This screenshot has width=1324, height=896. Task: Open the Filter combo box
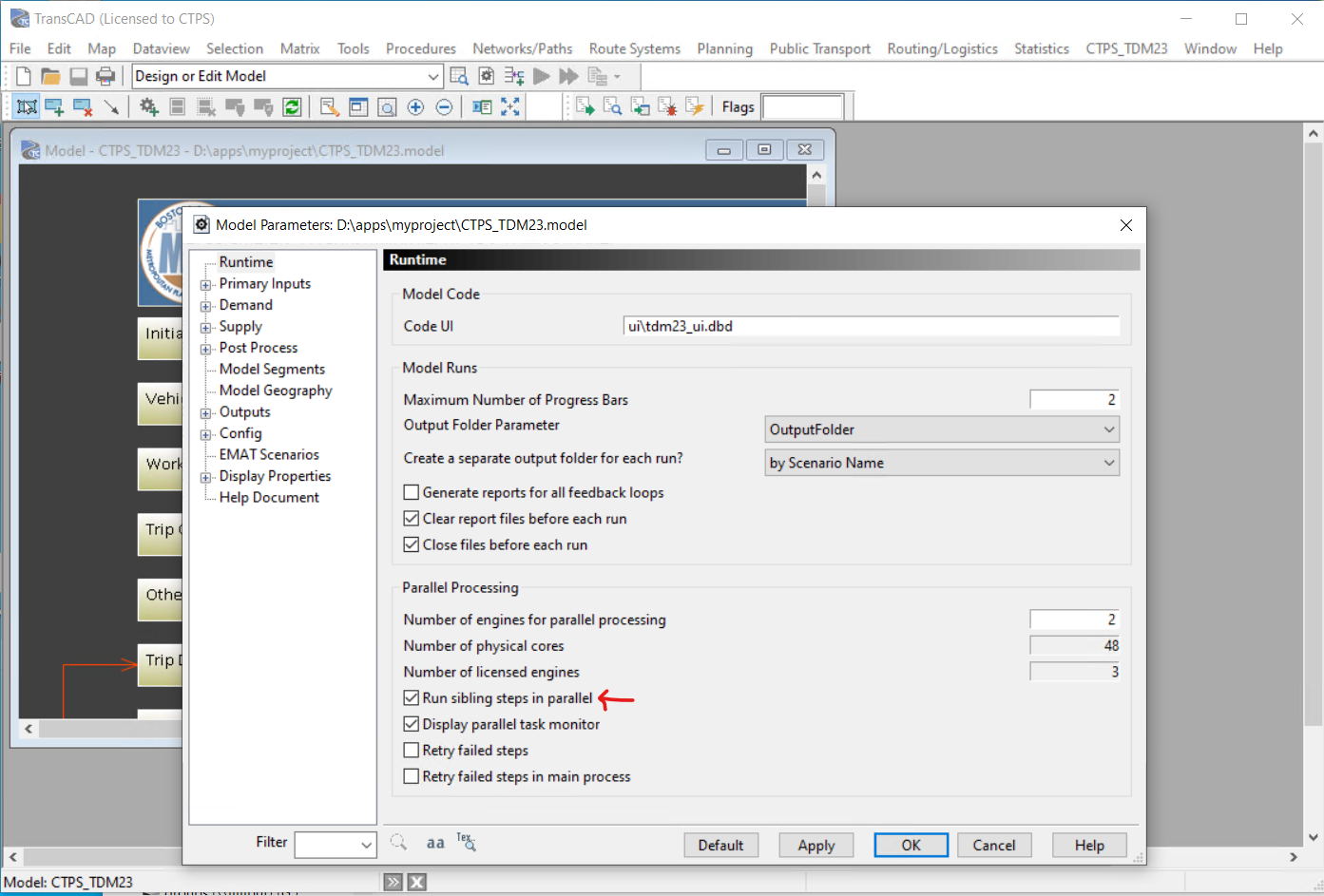(x=336, y=845)
